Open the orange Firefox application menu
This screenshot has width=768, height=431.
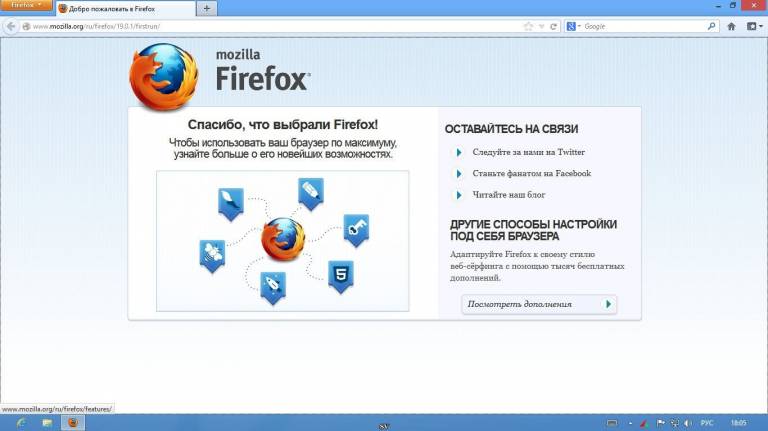point(25,5)
